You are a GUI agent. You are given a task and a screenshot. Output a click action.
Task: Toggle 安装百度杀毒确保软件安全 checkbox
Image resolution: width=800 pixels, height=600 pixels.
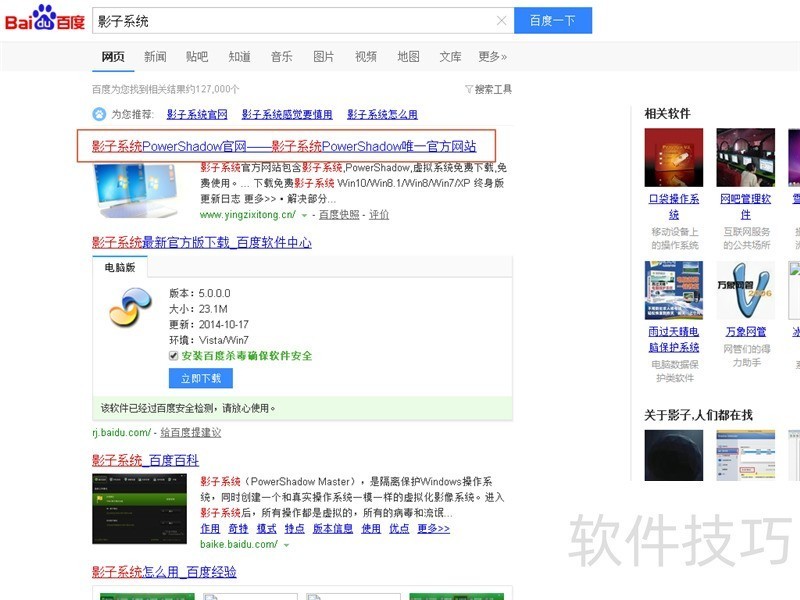pyautogui.click(x=173, y=356)
